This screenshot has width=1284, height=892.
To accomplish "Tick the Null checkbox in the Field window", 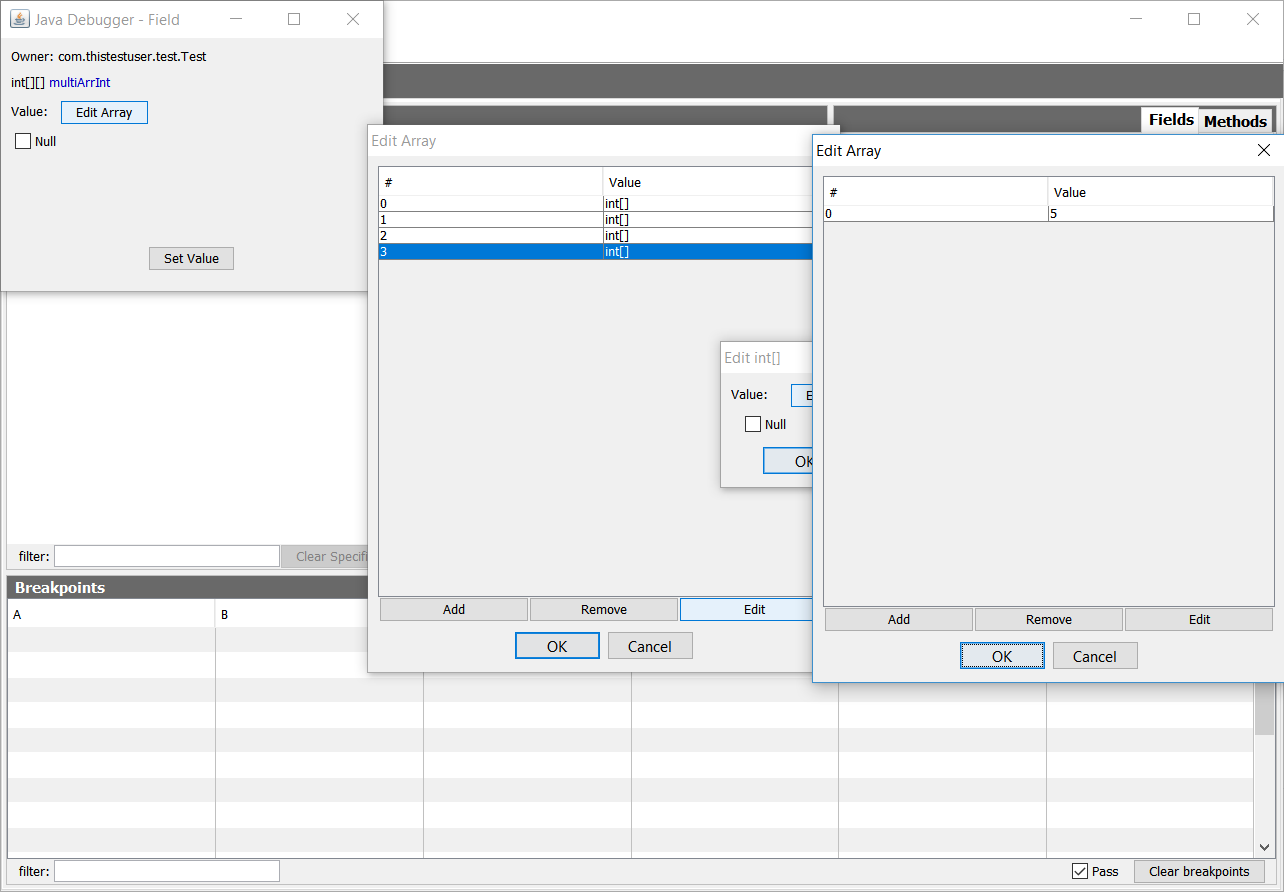I will 24,141.
